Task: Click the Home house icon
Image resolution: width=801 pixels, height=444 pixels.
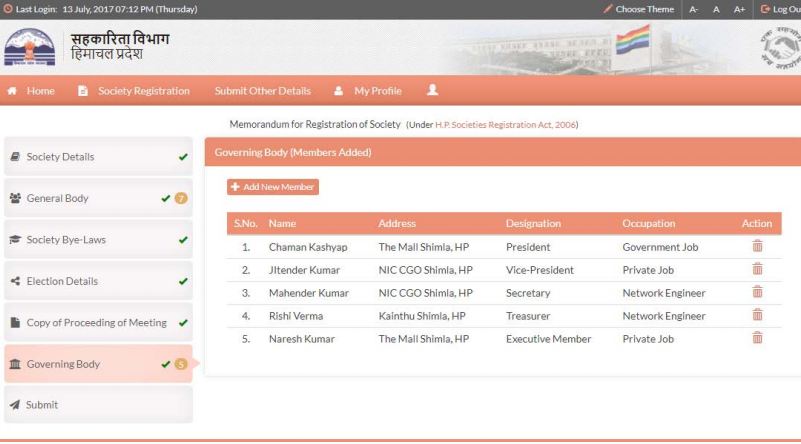Action: click(12, 91)
